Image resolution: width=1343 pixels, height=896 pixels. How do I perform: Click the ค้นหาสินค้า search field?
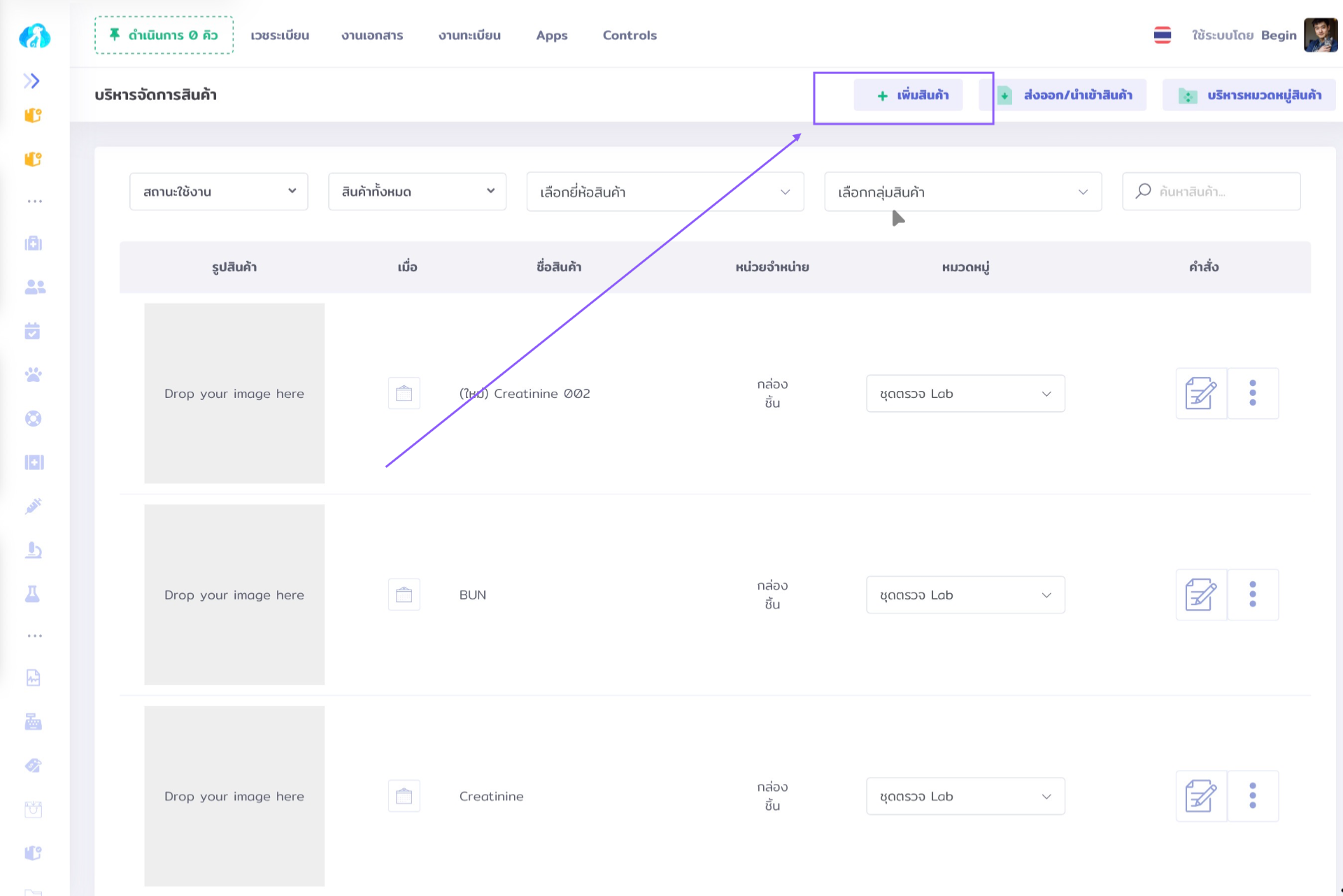[x=1221, y=192]
